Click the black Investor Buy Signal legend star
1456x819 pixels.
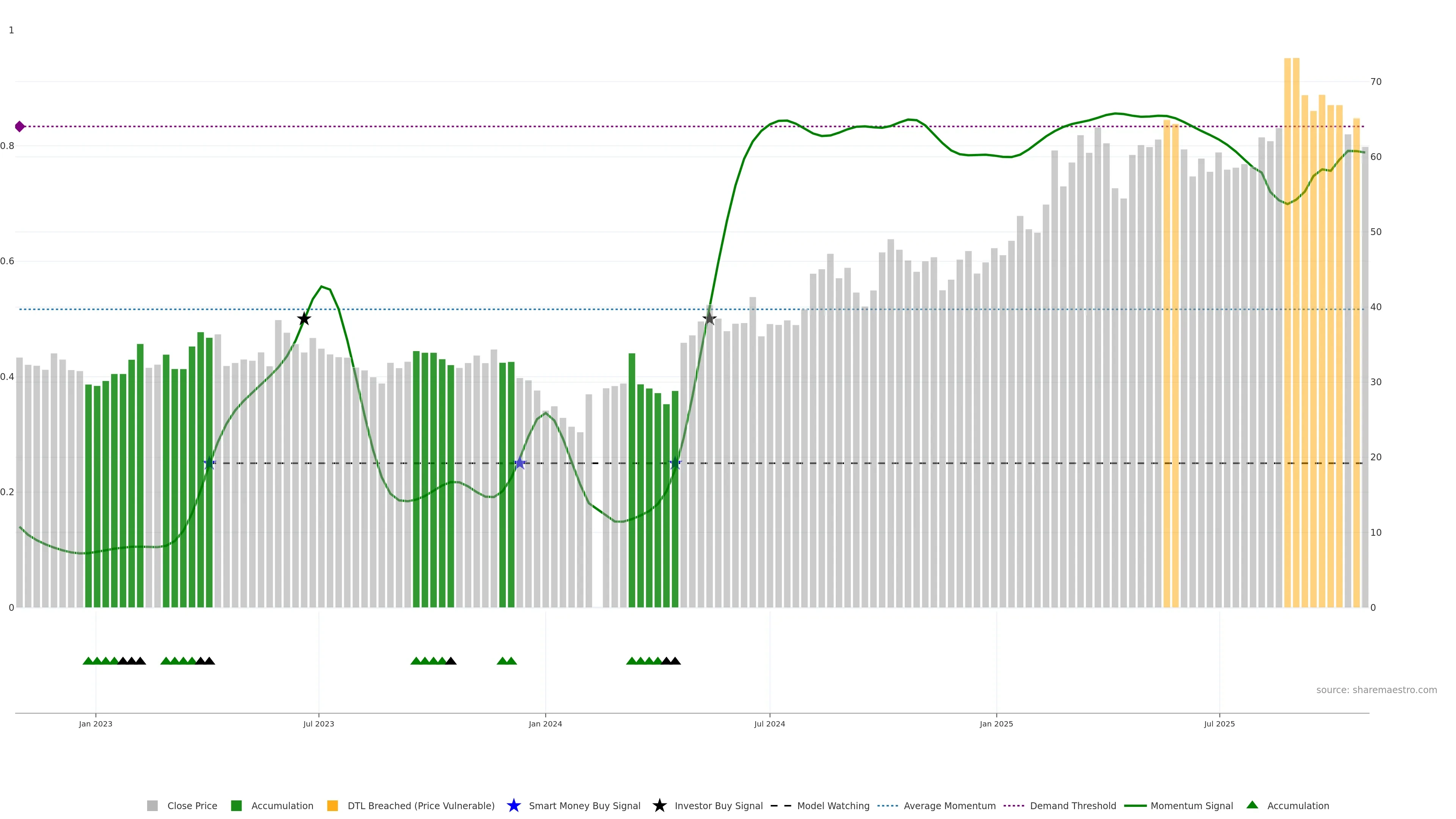tap(659, 805)
